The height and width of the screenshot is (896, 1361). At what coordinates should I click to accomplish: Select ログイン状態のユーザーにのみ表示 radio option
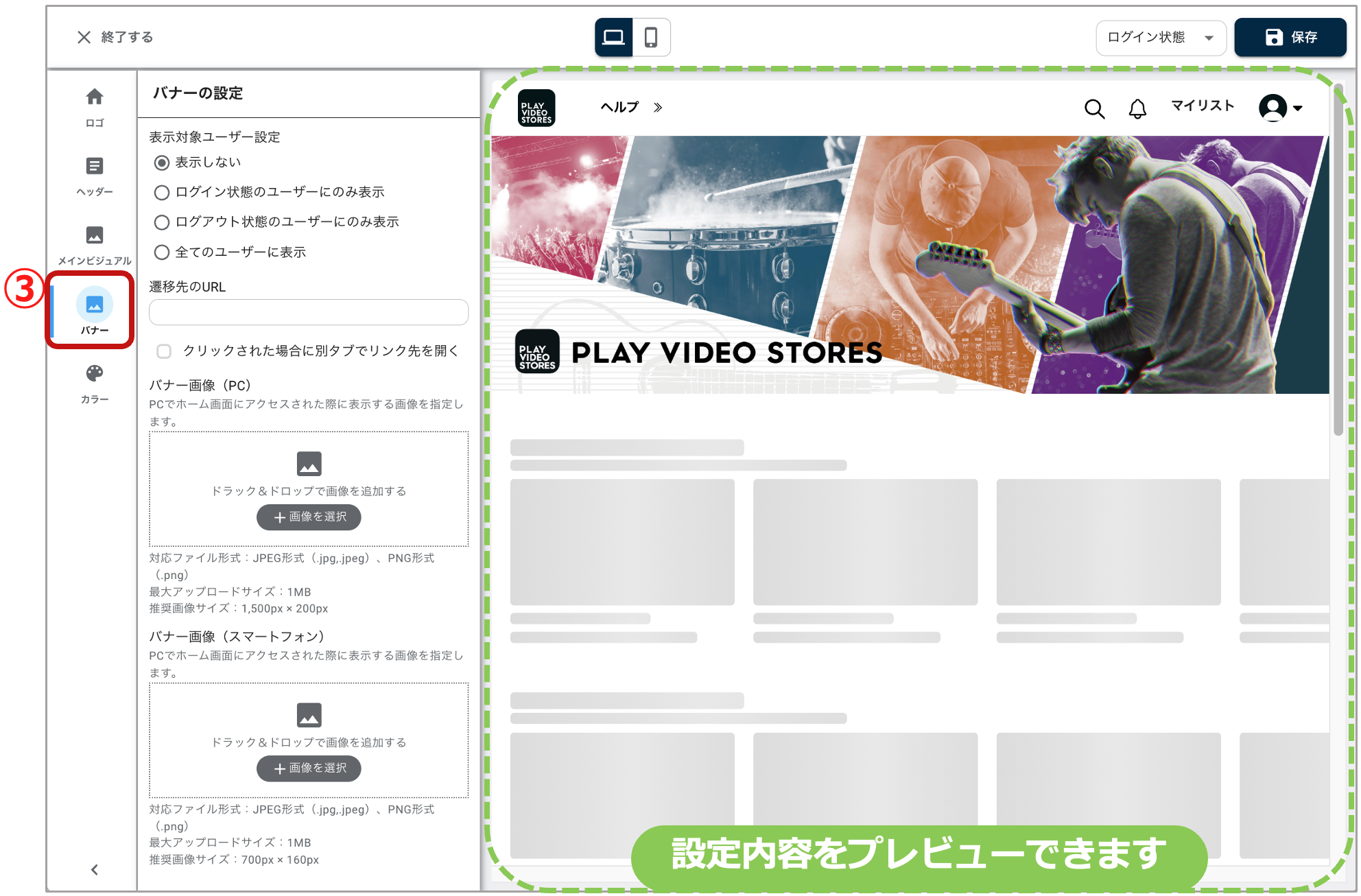[162, 192]
